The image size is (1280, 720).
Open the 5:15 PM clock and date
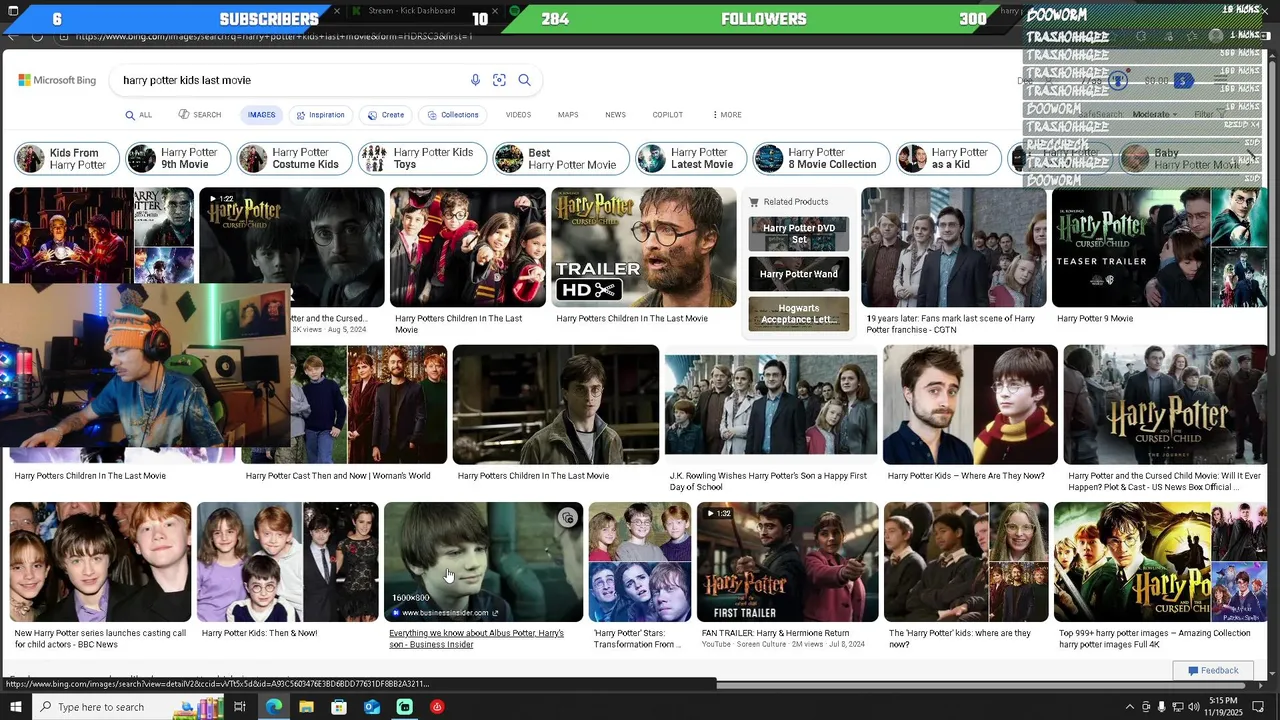pos(1223,707)
